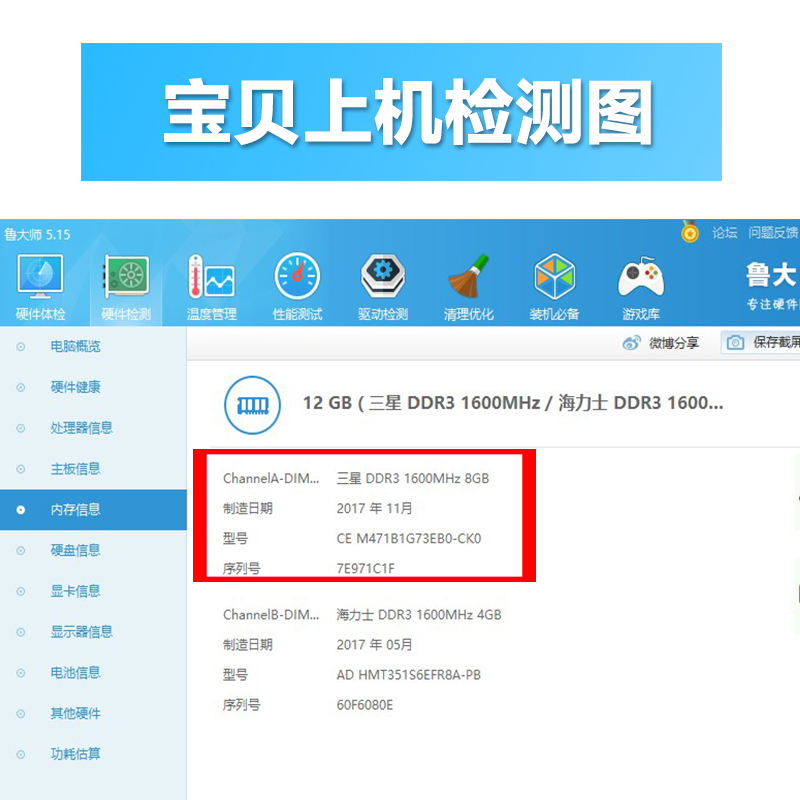Select 电脑概览 in sidebar
The width and height of the screenshot is (800, 800).
pyautogui.click(x=76, y=346)
